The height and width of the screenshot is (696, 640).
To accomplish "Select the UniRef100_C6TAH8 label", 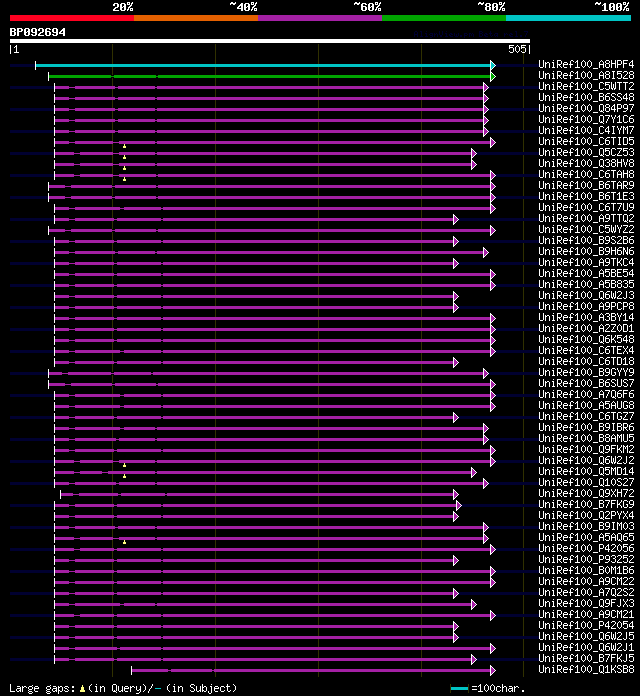I will [x=586, y=174].
